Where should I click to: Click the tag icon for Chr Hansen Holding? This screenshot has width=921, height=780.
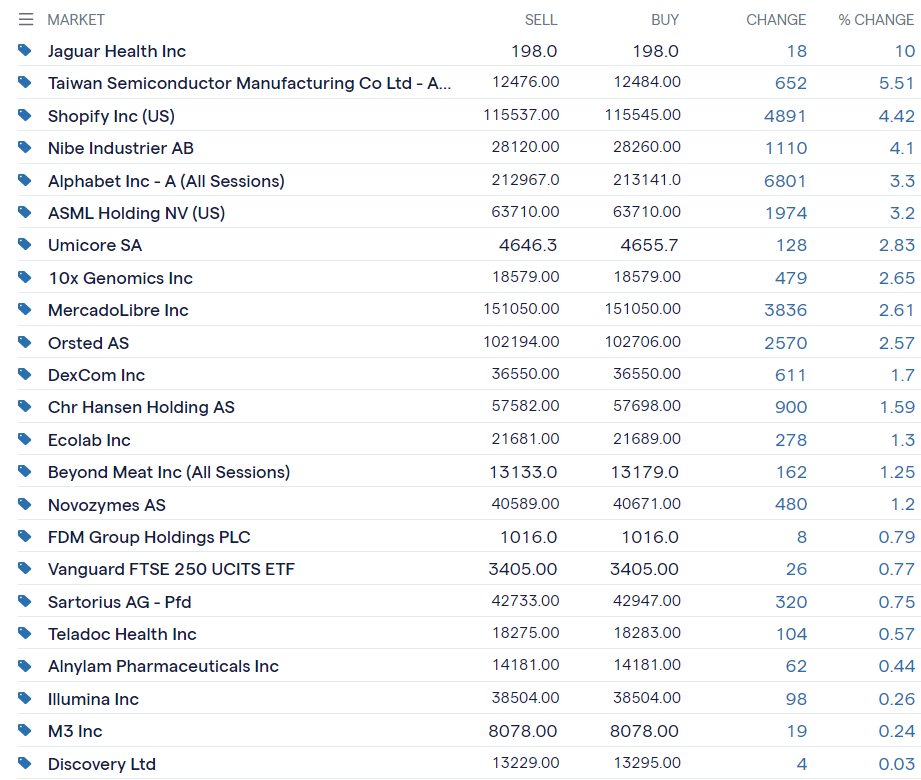pyautogui.click(x=25, y=406)
